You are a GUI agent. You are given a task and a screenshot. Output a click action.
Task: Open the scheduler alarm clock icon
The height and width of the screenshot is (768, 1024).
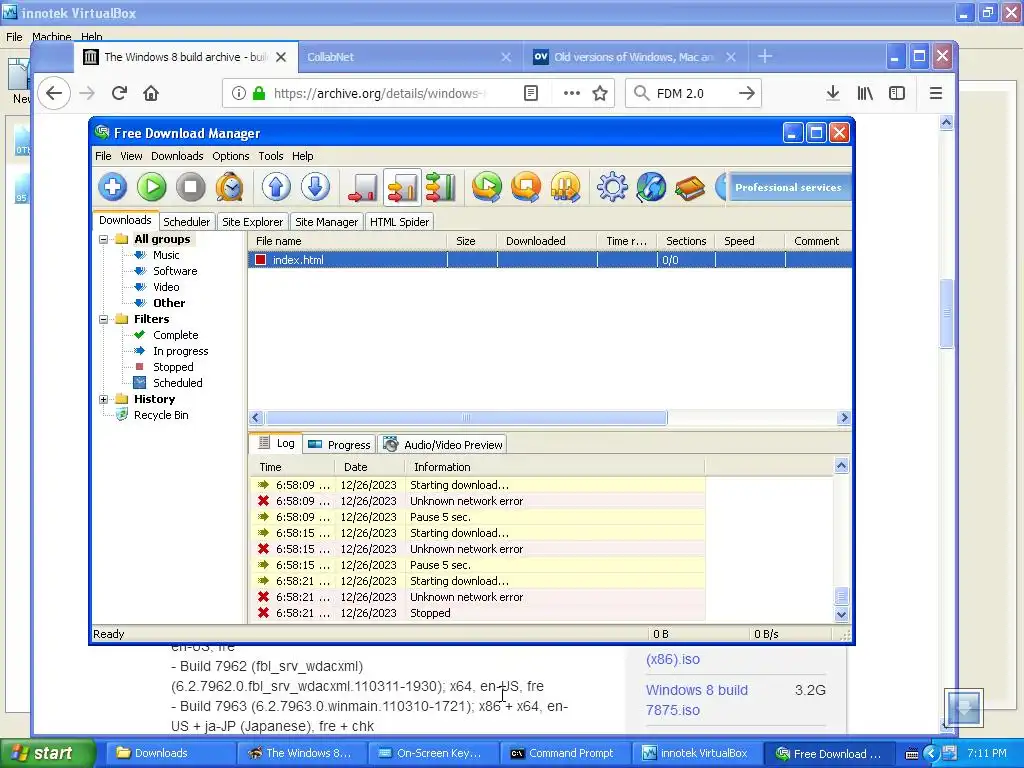230,187
